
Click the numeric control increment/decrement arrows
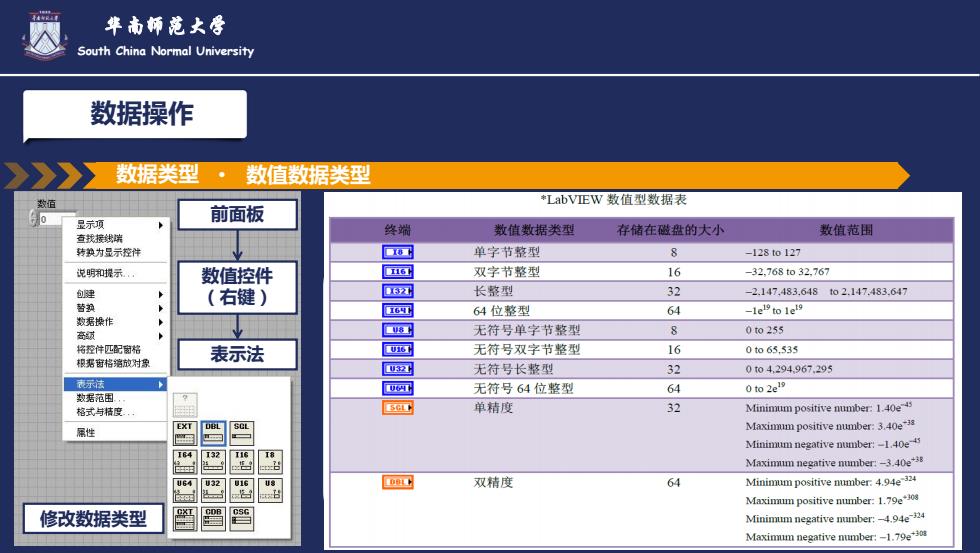33,219
